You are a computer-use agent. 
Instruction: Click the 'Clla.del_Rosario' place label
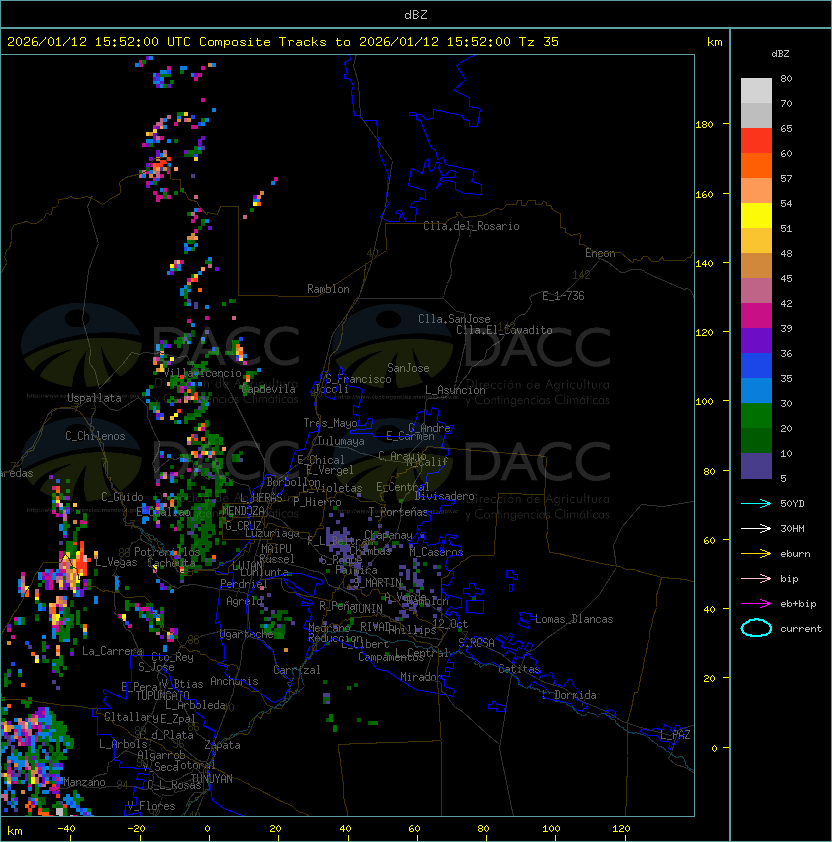tap(471, 226)
